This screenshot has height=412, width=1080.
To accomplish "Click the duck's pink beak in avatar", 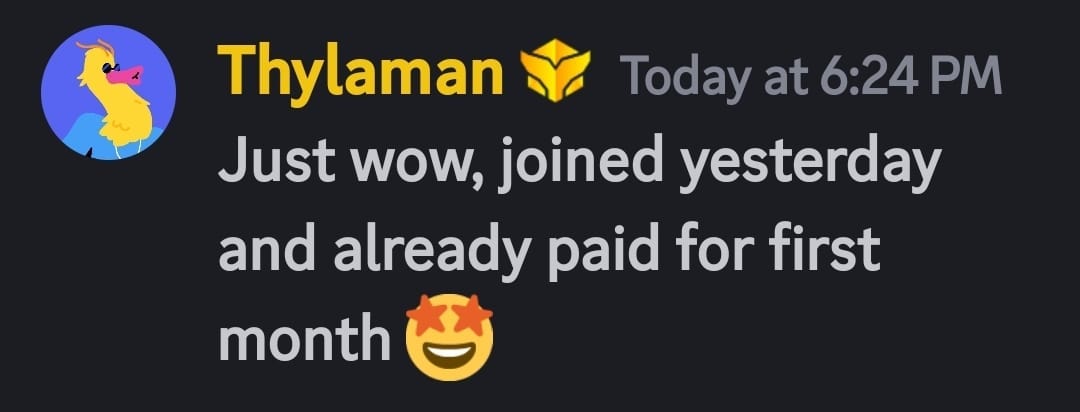I will point(131,75).
